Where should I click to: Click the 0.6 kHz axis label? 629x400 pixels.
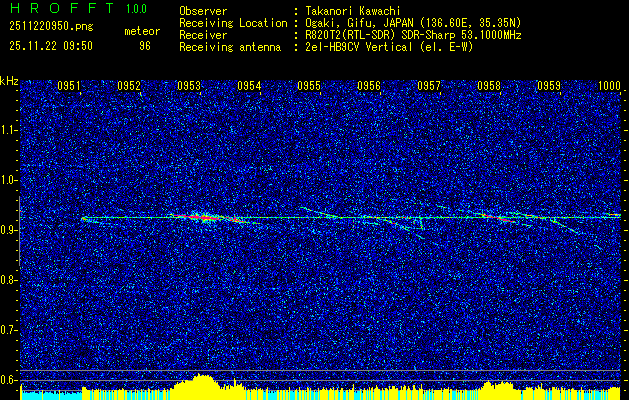point(8,380)
